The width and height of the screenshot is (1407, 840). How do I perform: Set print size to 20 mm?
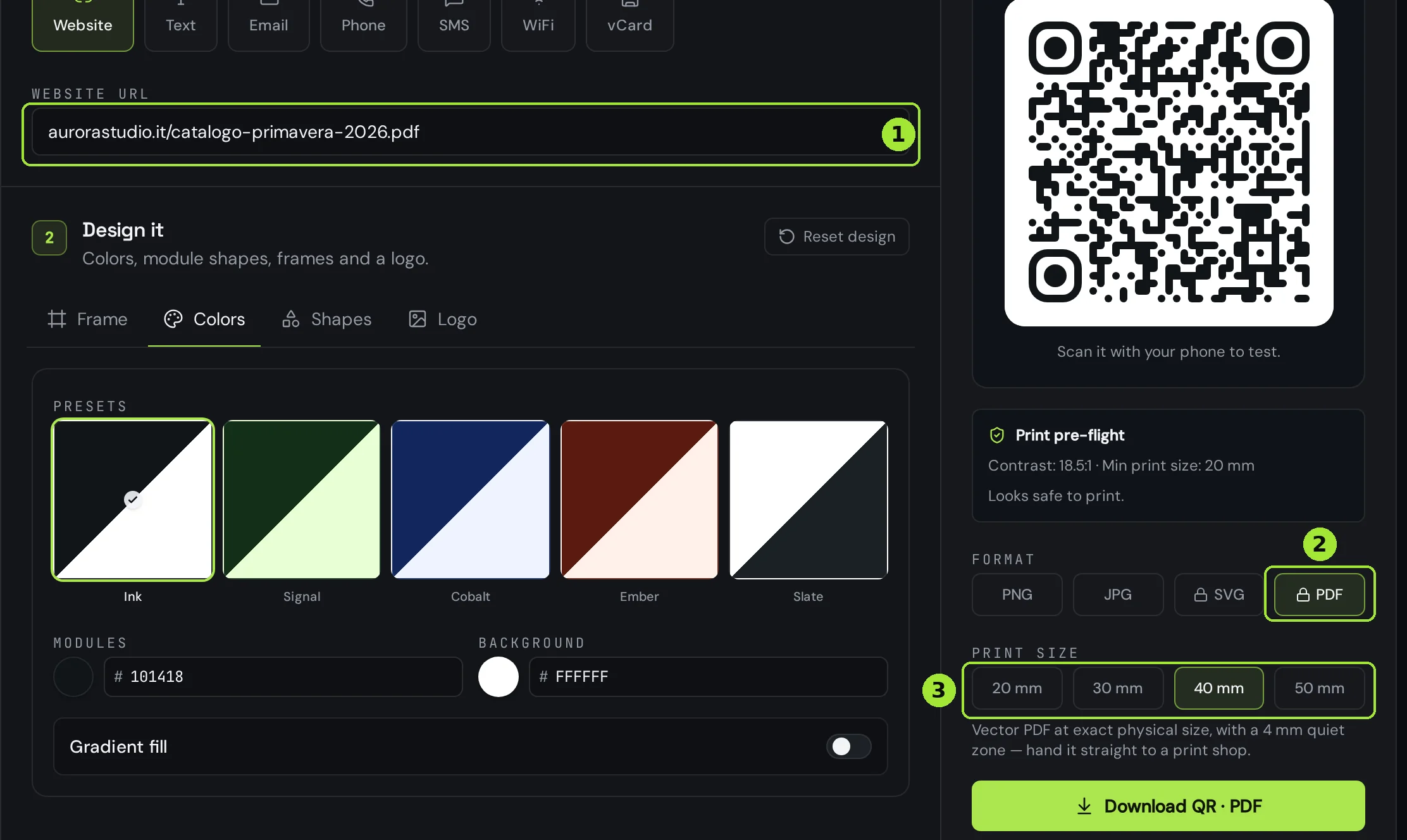point(1017,688)
